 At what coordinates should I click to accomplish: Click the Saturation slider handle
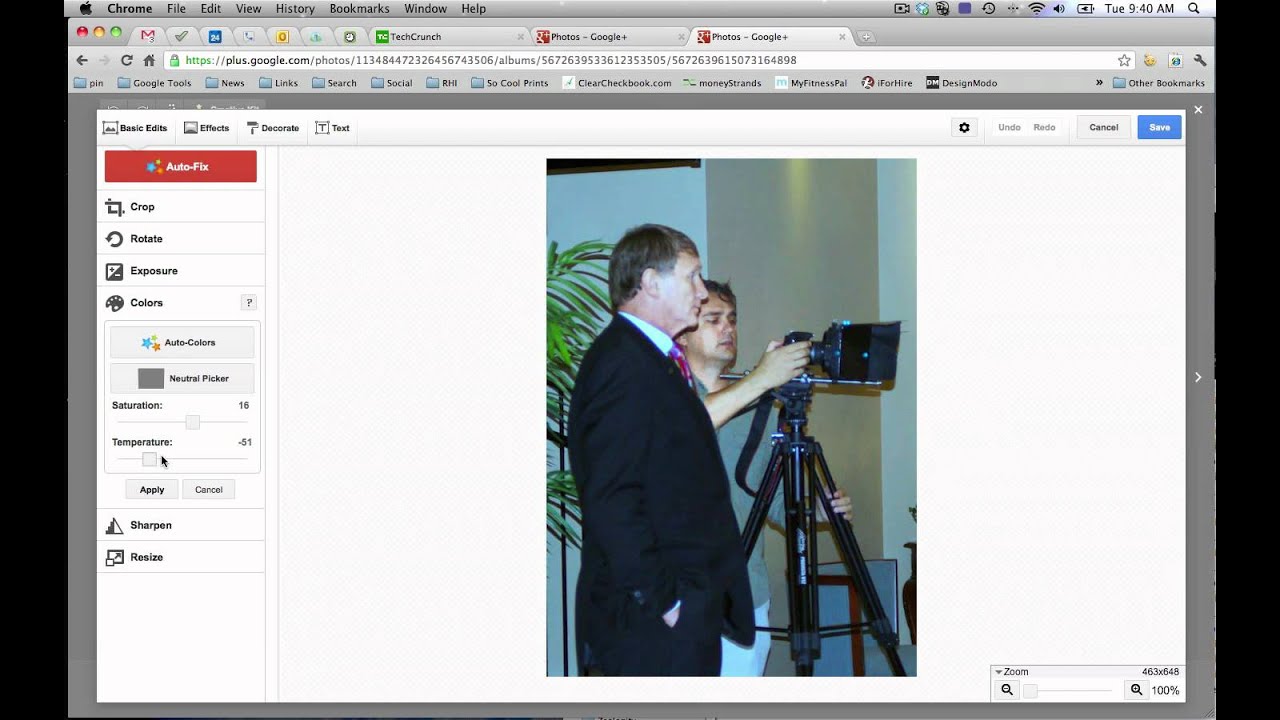(192, 423)
